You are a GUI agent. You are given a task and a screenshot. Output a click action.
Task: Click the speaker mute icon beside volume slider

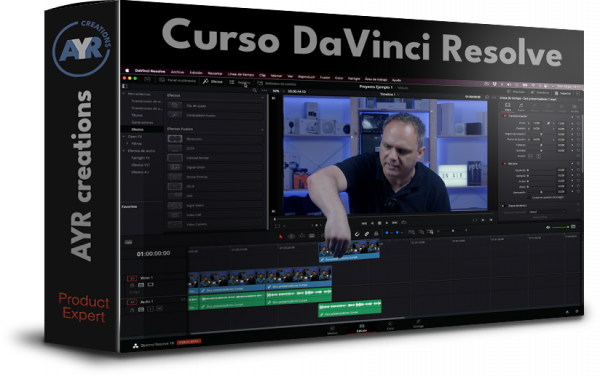pos(548,227)
